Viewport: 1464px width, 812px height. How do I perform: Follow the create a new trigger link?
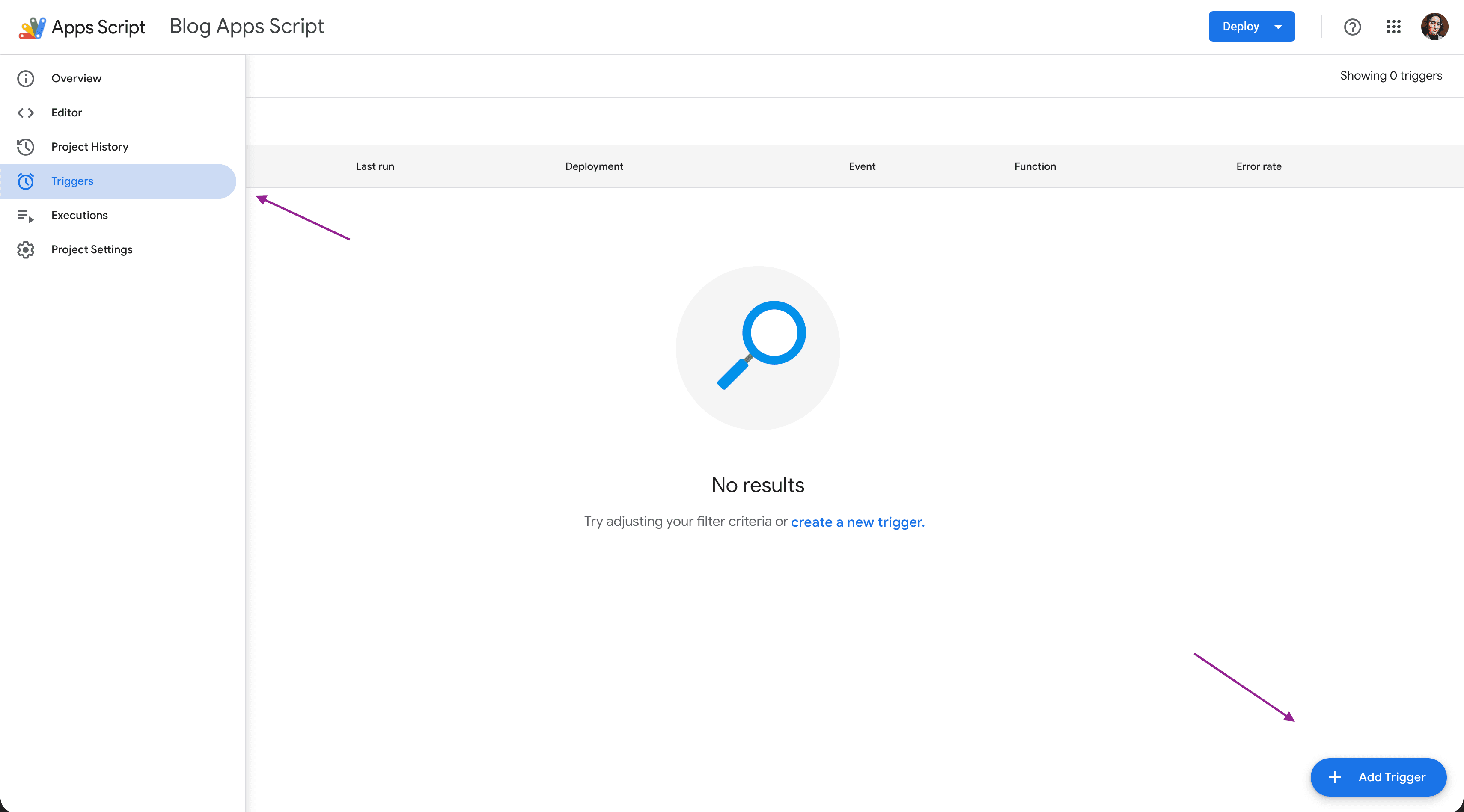point(857,522)
